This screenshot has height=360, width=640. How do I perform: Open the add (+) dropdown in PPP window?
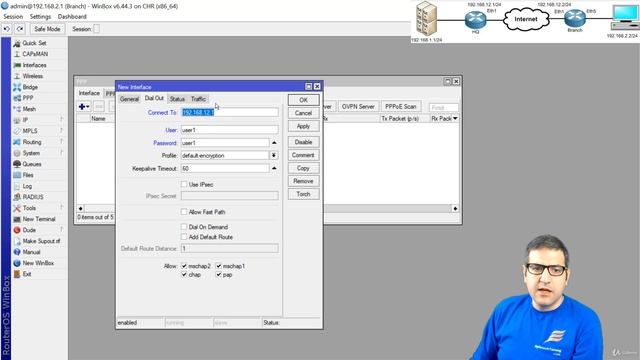84,107
